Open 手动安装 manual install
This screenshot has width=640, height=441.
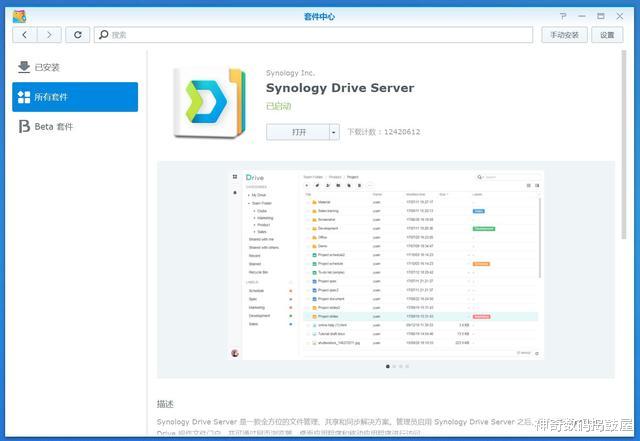(x=564, y=35)
